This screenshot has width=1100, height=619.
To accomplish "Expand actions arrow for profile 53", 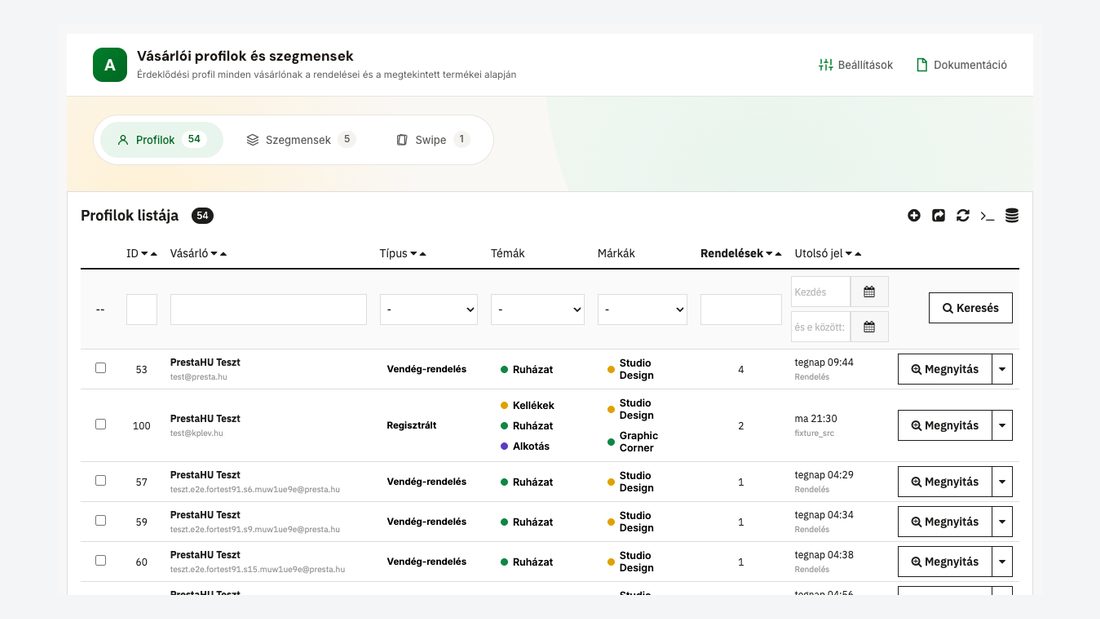I will click(x=1002, y=369).
